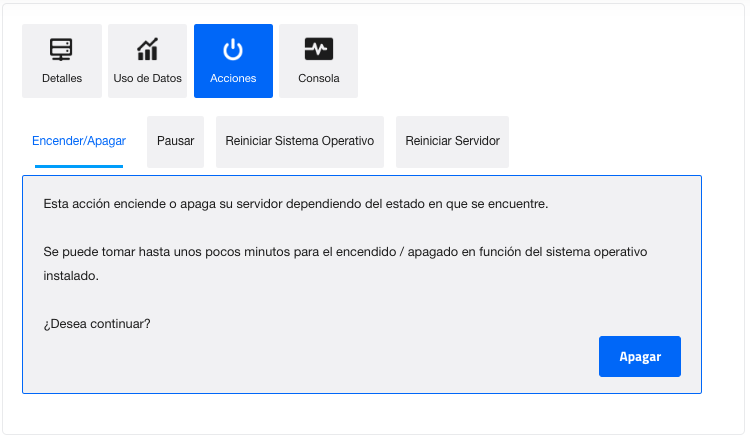Select the Acciones label text

point(233,78)
